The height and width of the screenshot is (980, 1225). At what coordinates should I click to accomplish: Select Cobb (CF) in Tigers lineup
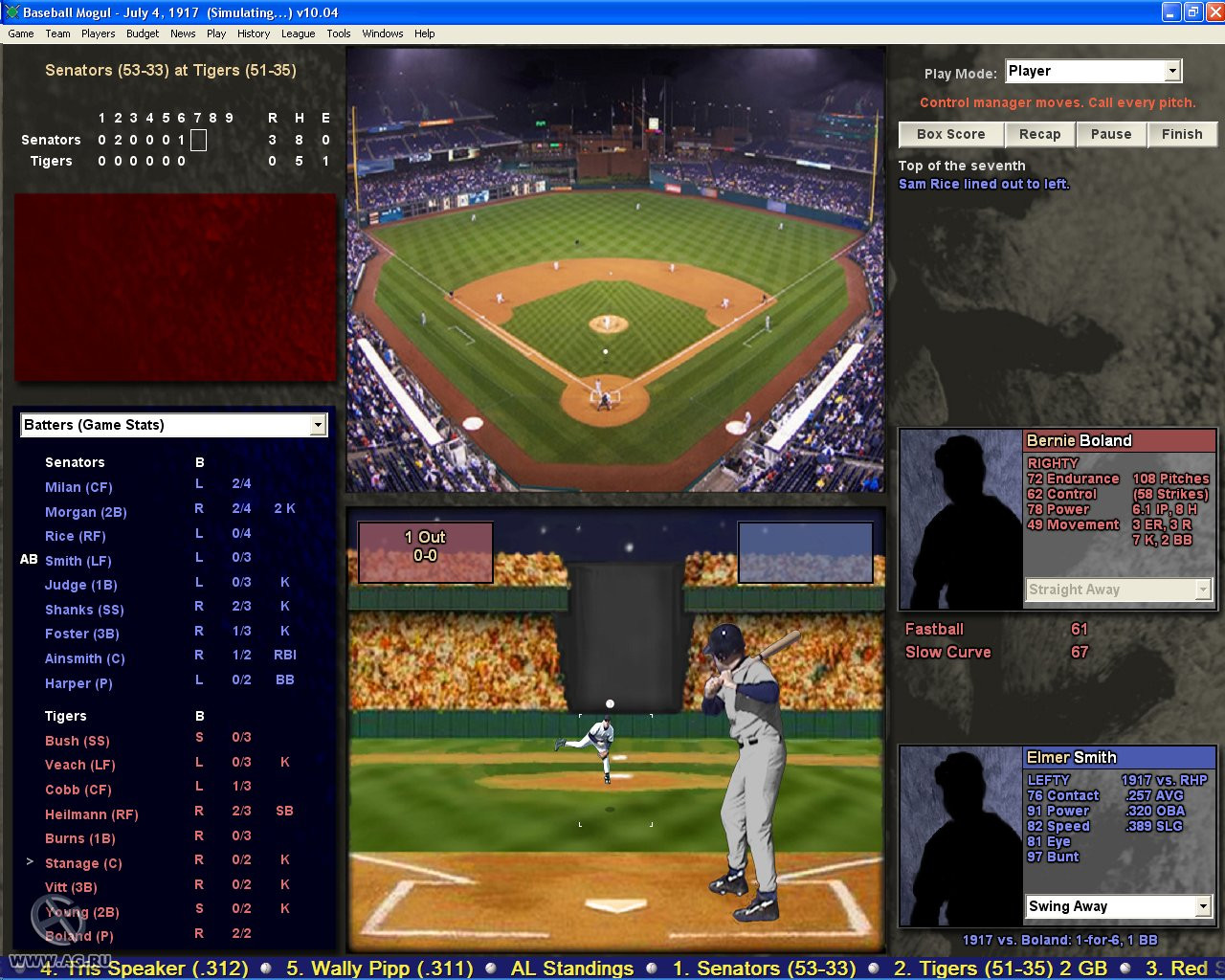coord(78,790)
